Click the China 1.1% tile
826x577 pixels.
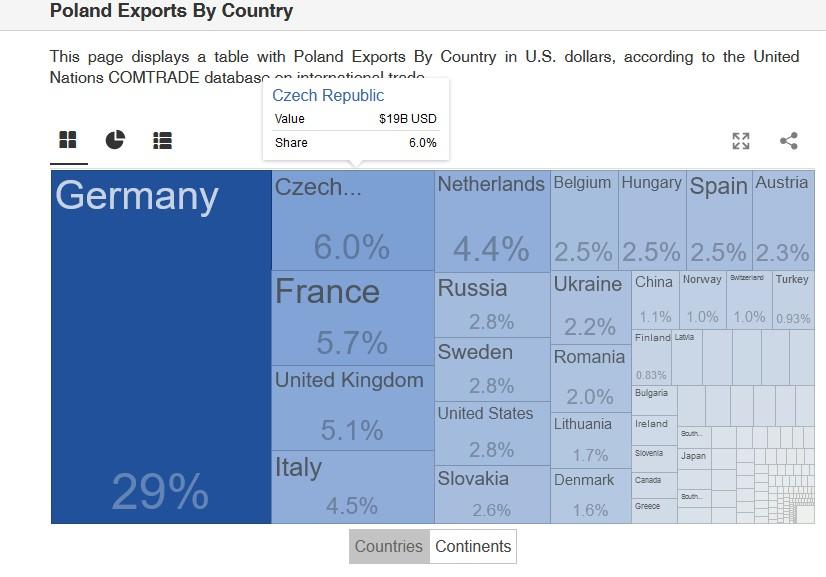(655, 300)
